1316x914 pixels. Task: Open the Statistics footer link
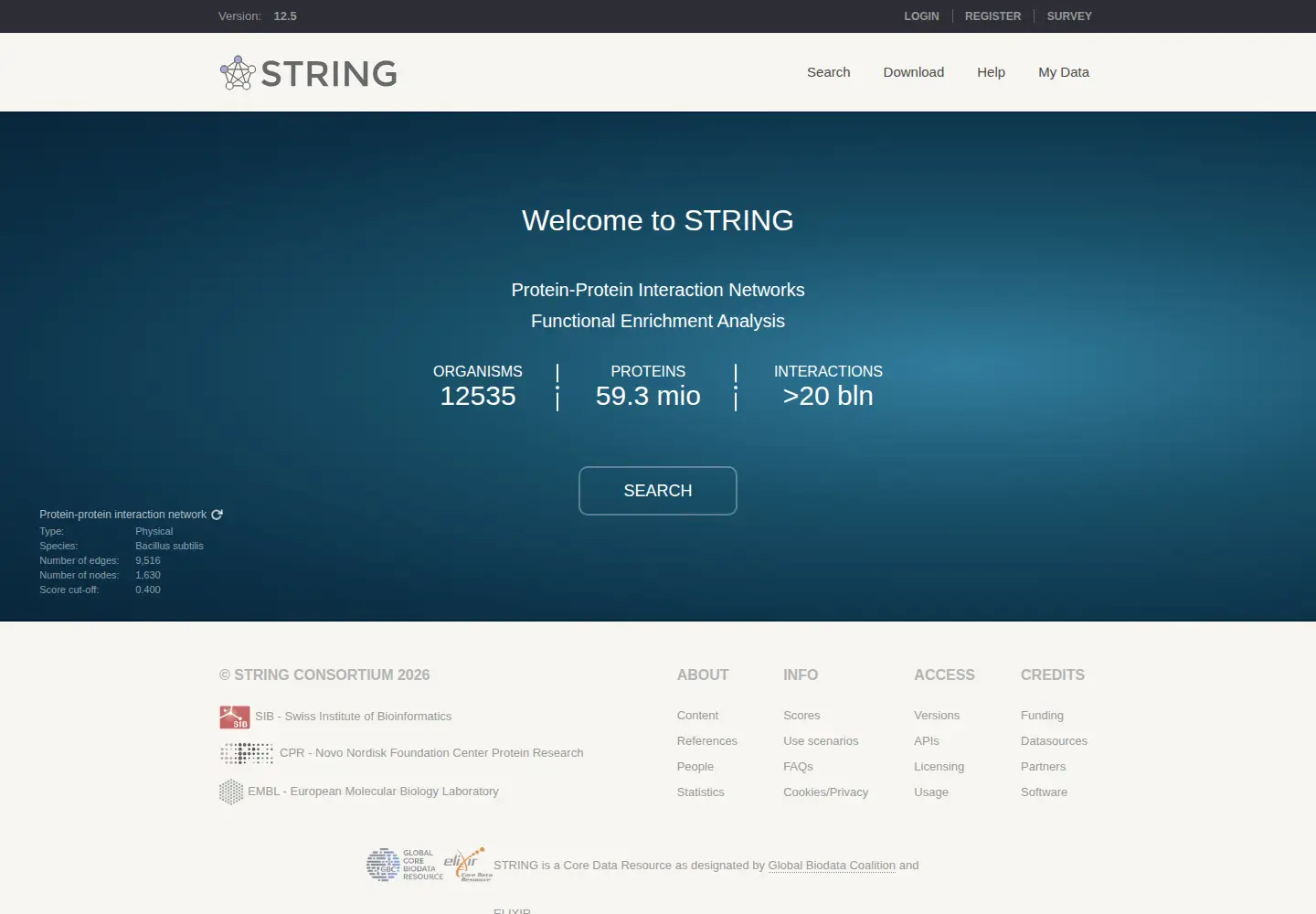(x=701, y=792)
